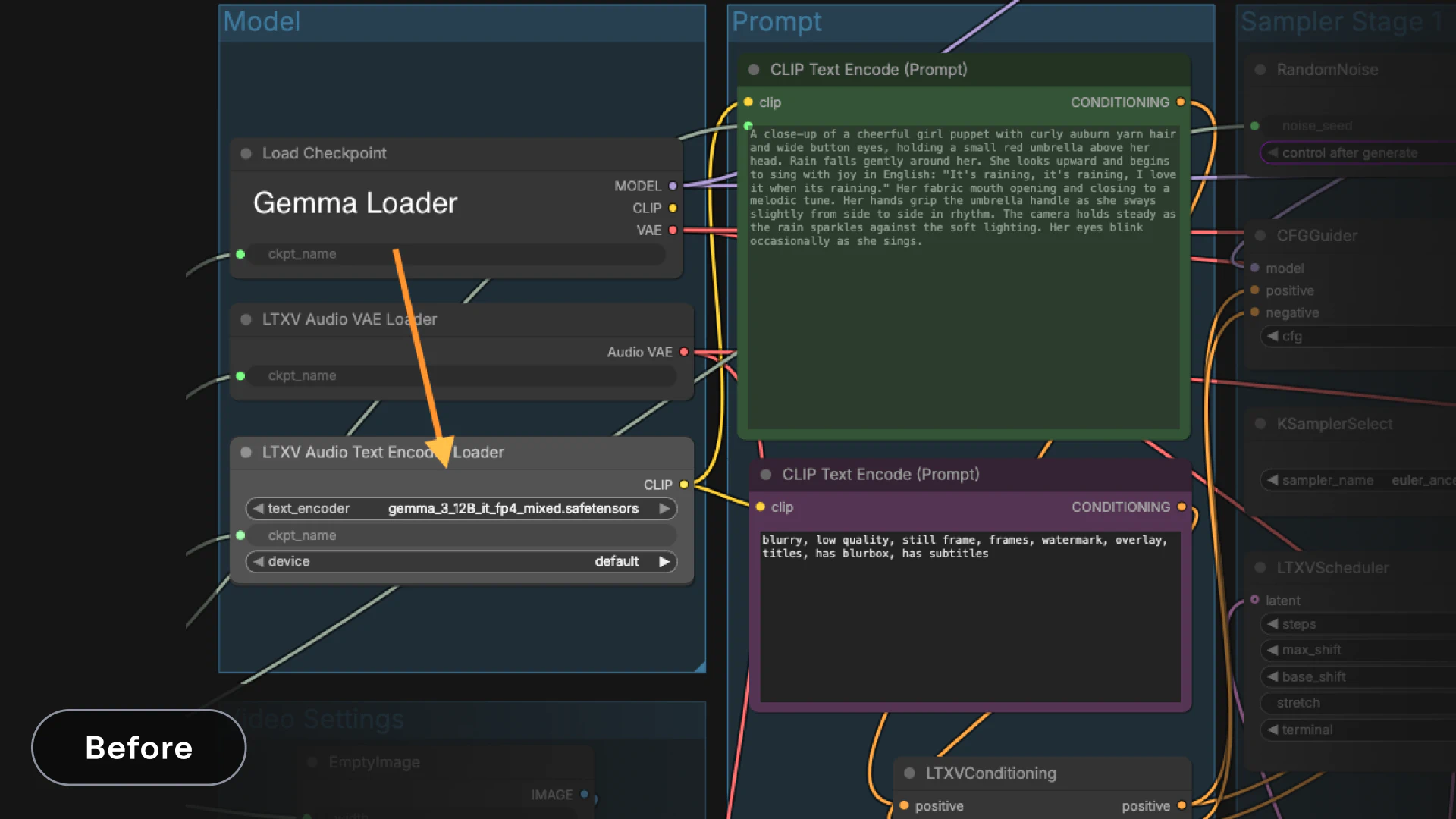Click CONDITIONING output on green CLIP node
1456x819 pixels.
(x=1181, y=102)
